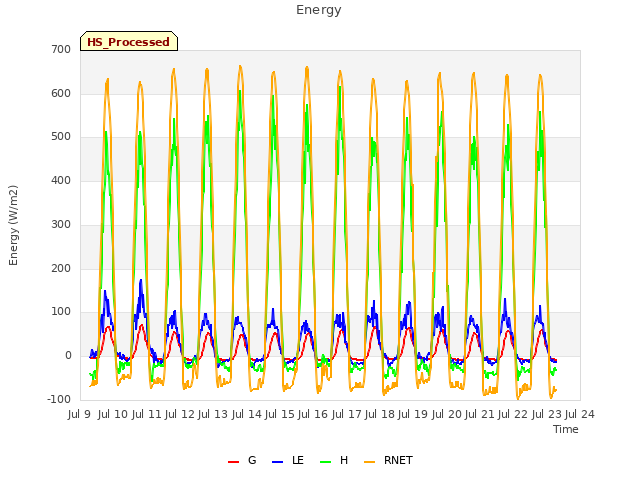Select the H legend label
Screen dimensions: 640x480
[344, 460]
